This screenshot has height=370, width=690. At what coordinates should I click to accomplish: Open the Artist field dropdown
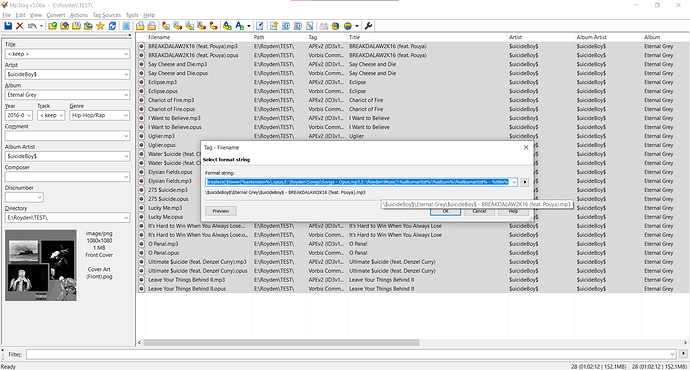coord(126,74)
